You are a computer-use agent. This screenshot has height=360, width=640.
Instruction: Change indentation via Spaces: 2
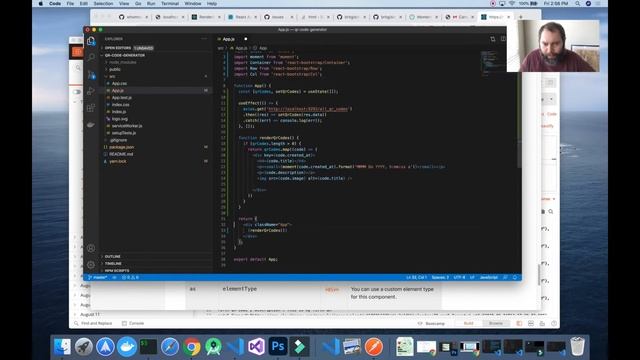(440, 278)
